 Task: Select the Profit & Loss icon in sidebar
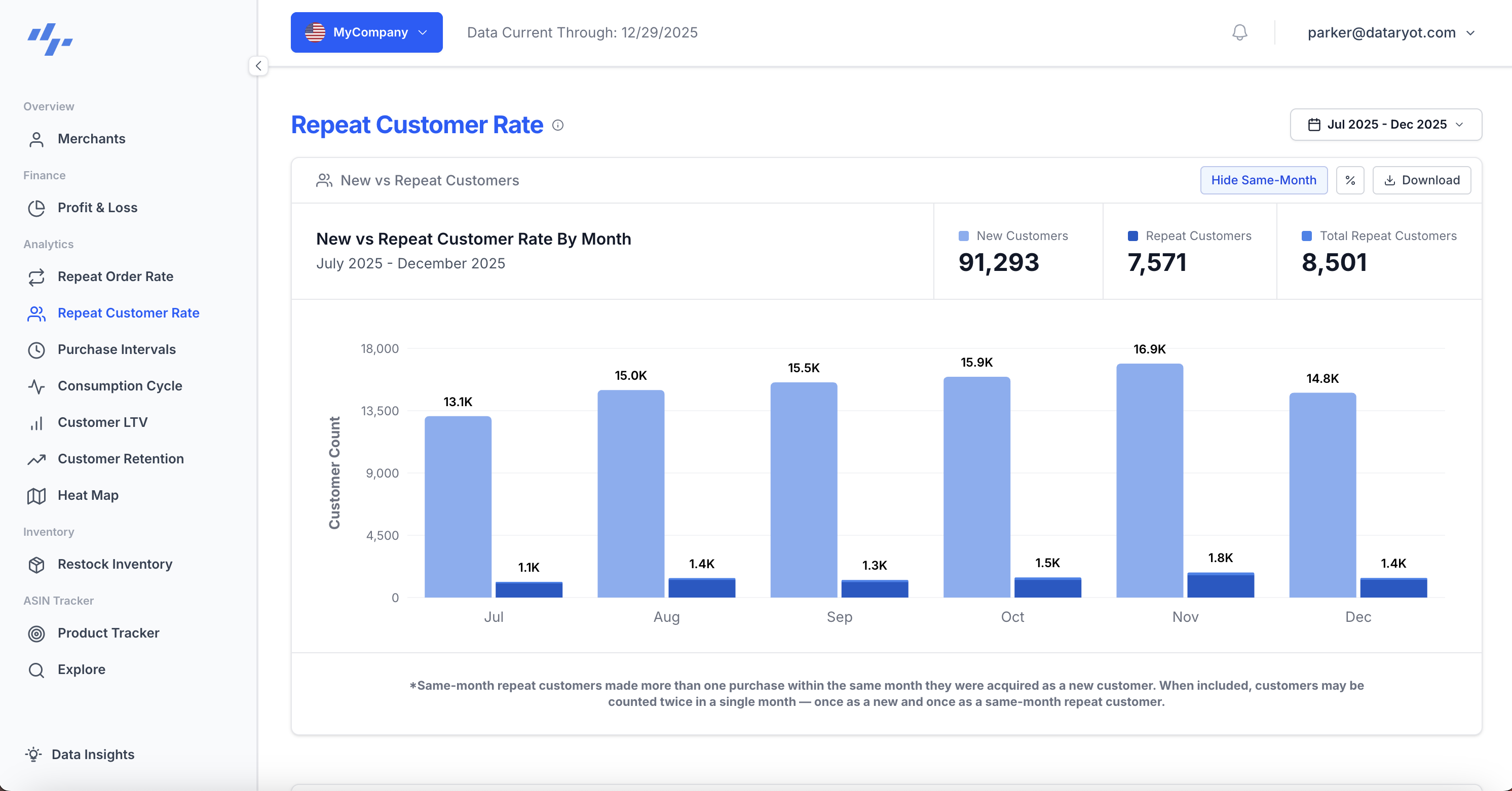(x=36, y=208)
